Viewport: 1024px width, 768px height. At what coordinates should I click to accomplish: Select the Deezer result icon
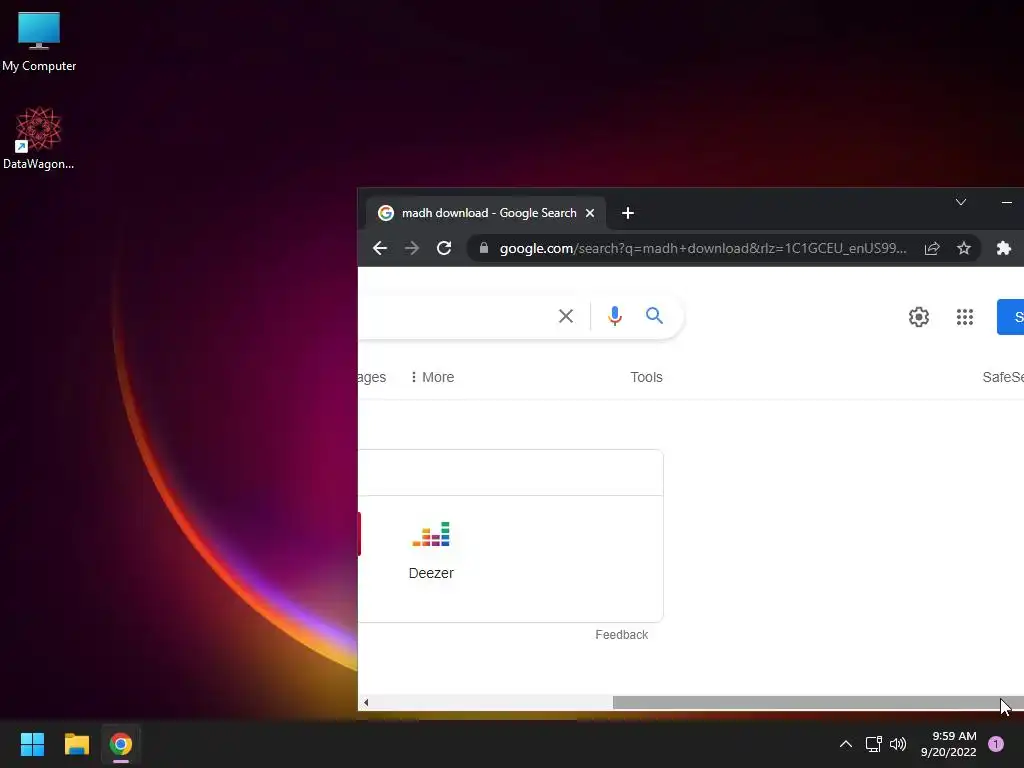click(431, 534)
